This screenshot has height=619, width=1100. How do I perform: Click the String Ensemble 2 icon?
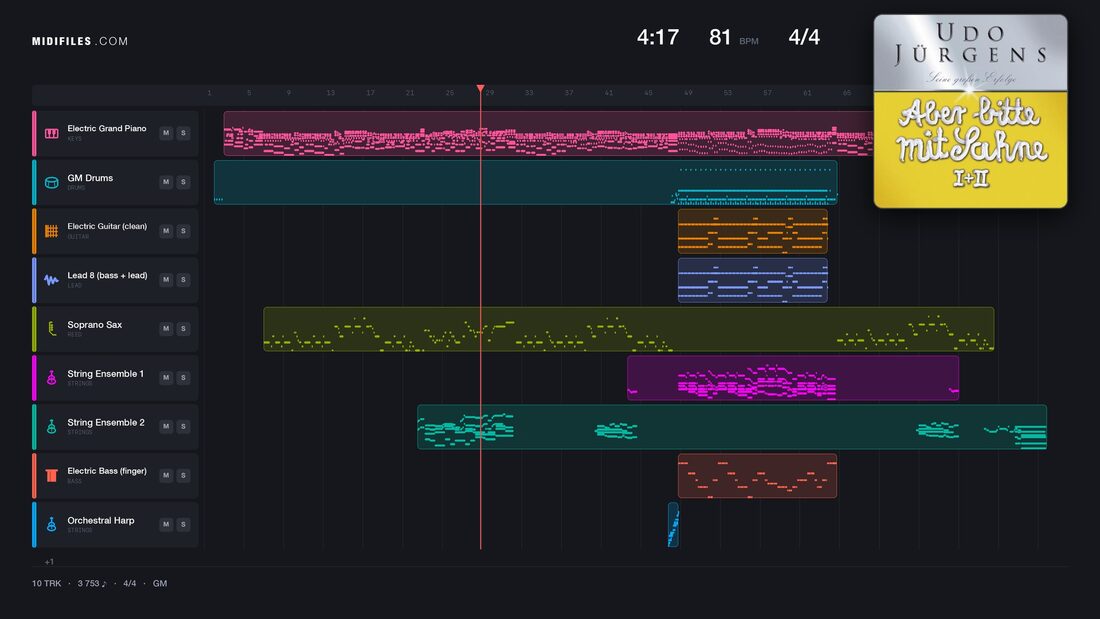(x=51, y=427)
